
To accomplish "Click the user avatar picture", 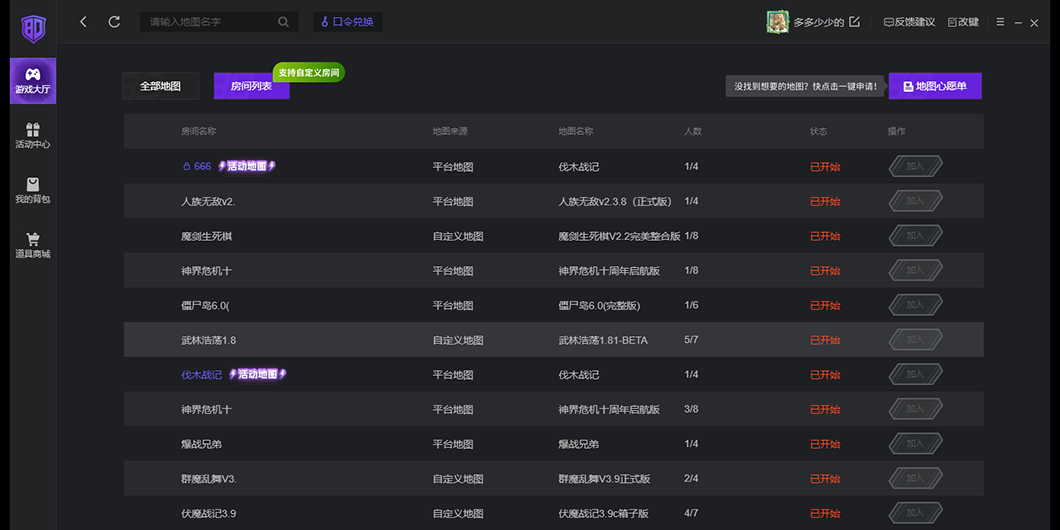I will point(777,22).
